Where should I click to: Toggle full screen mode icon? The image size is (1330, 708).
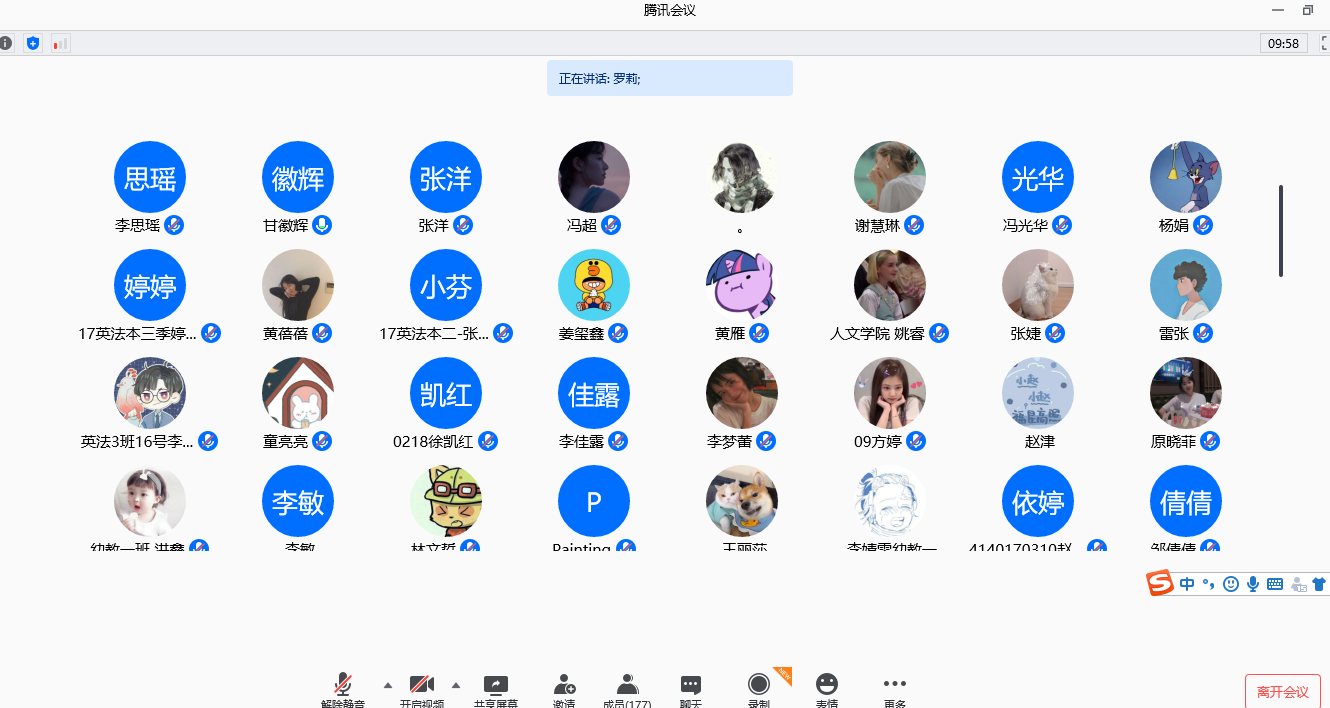tap(1324, 43)
